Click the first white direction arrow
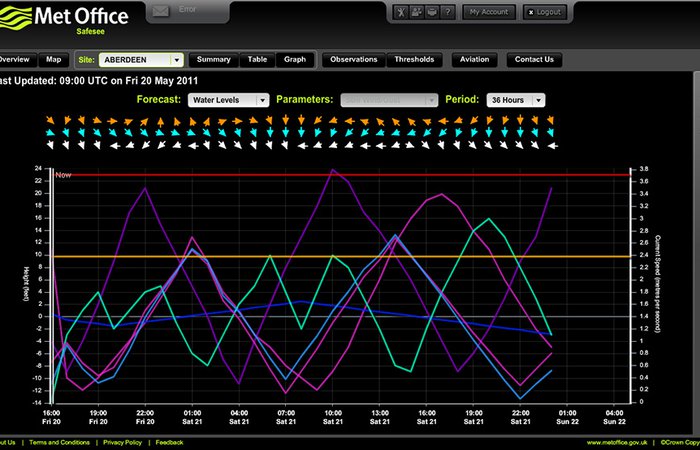This screenshot has height=450, width=700. point(50,145)
